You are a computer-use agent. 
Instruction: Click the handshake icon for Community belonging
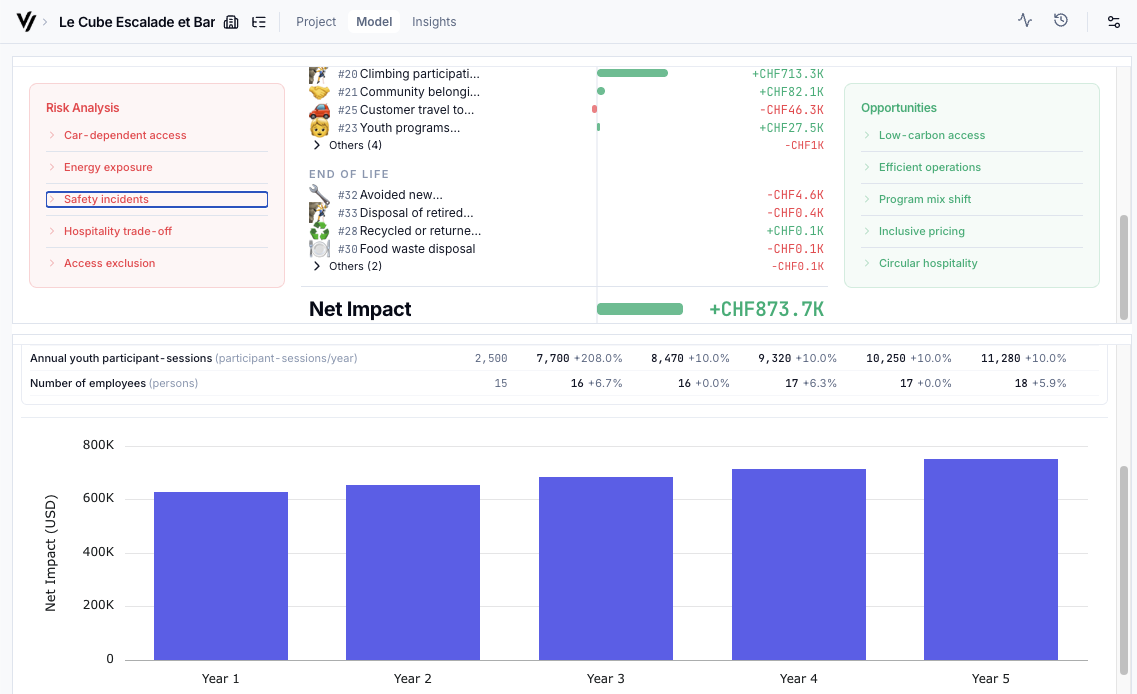pyautogui.click(x=319, y=92)
